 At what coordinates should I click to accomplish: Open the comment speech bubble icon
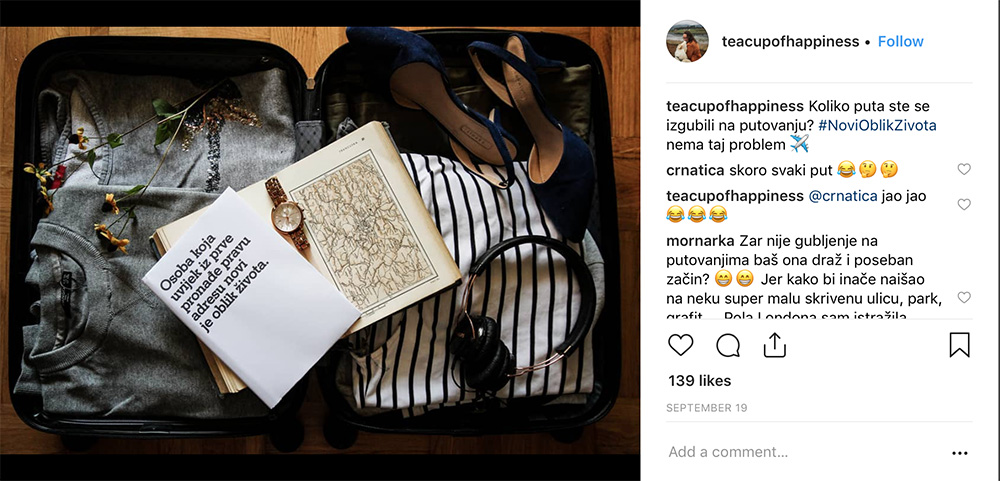coord(728,345)
